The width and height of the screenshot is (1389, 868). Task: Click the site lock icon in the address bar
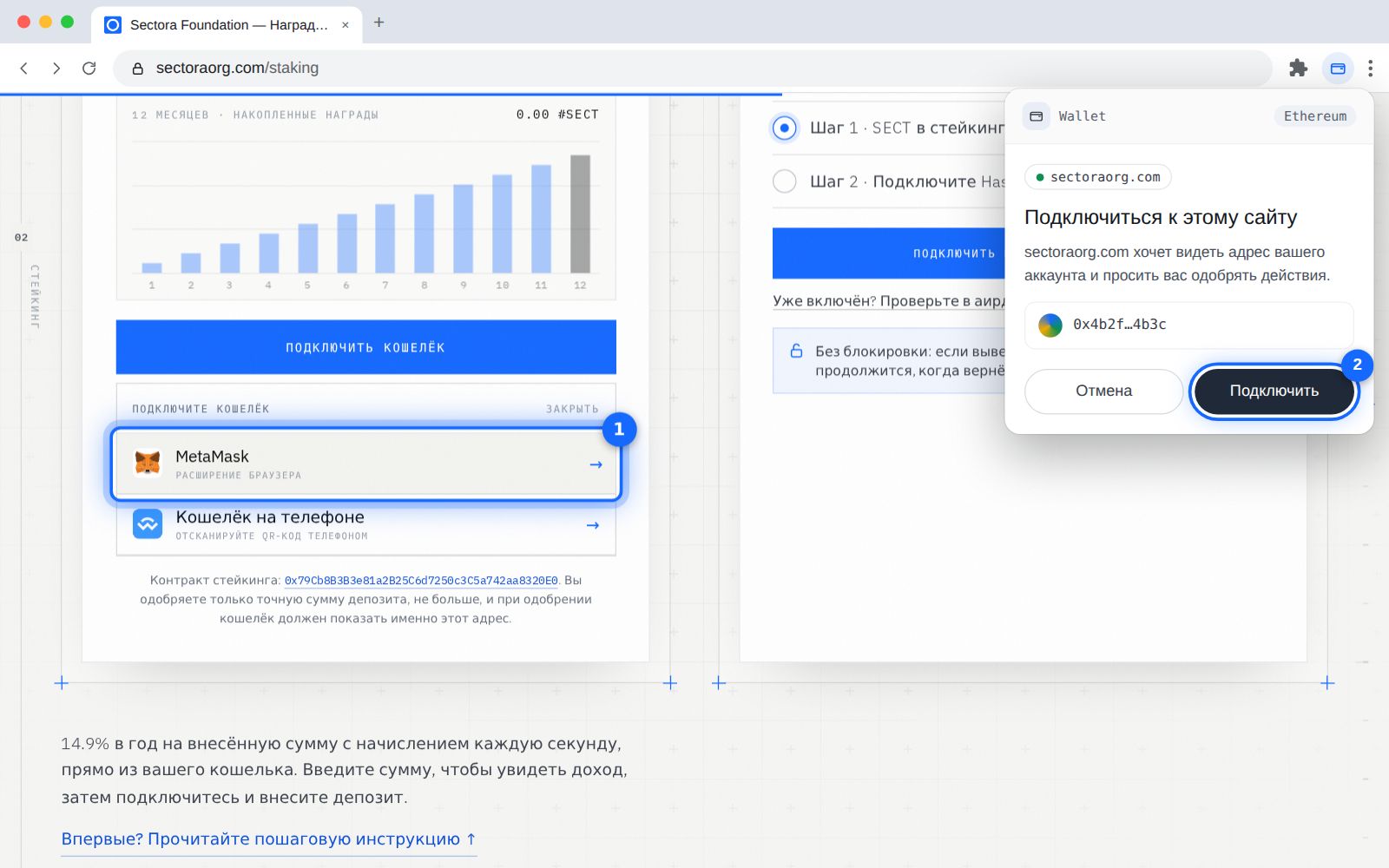pyautogui.click(x=137, y=68)
